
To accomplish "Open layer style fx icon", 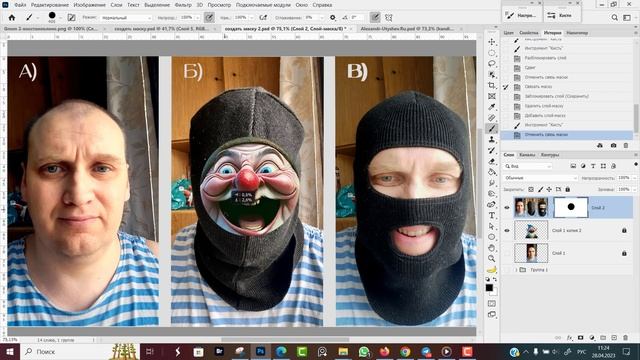I will [x=569, y=338].
